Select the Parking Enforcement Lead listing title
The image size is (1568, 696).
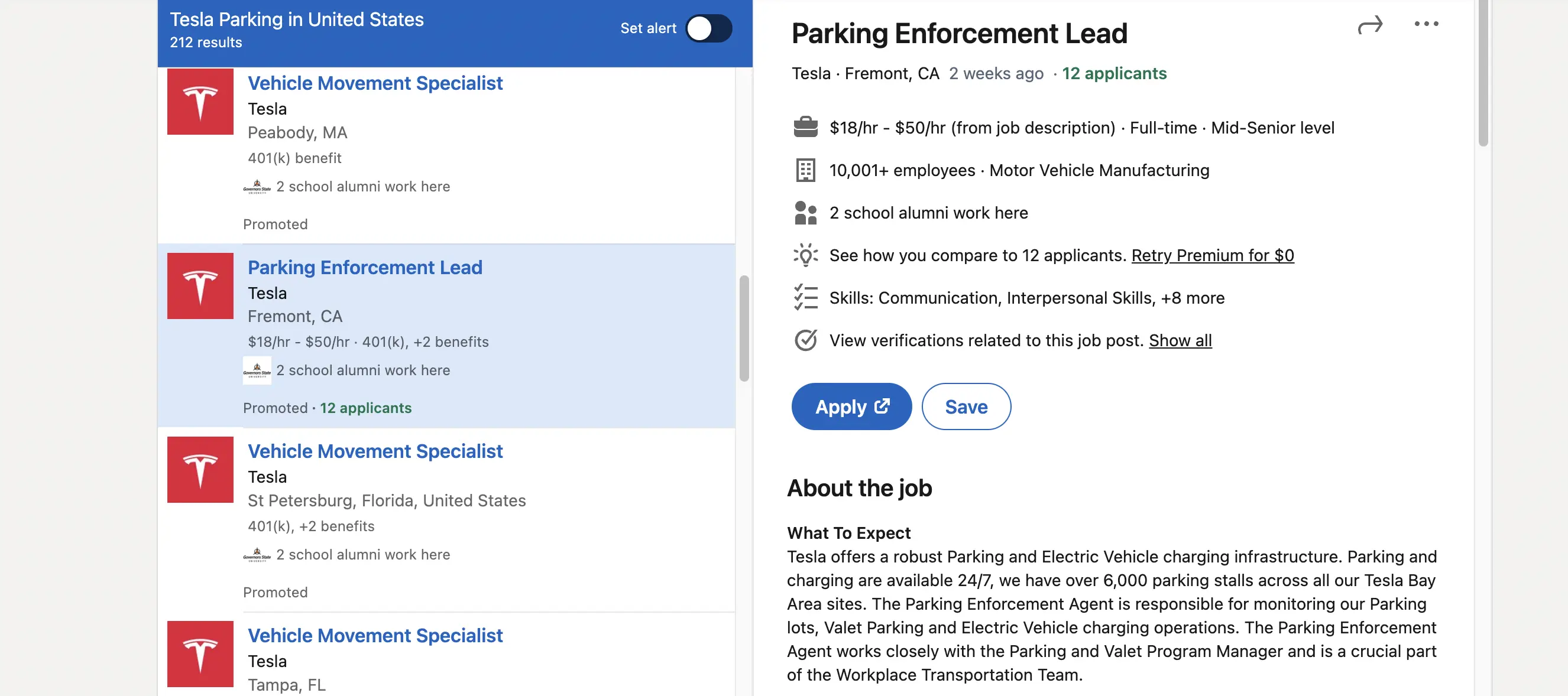365,268
